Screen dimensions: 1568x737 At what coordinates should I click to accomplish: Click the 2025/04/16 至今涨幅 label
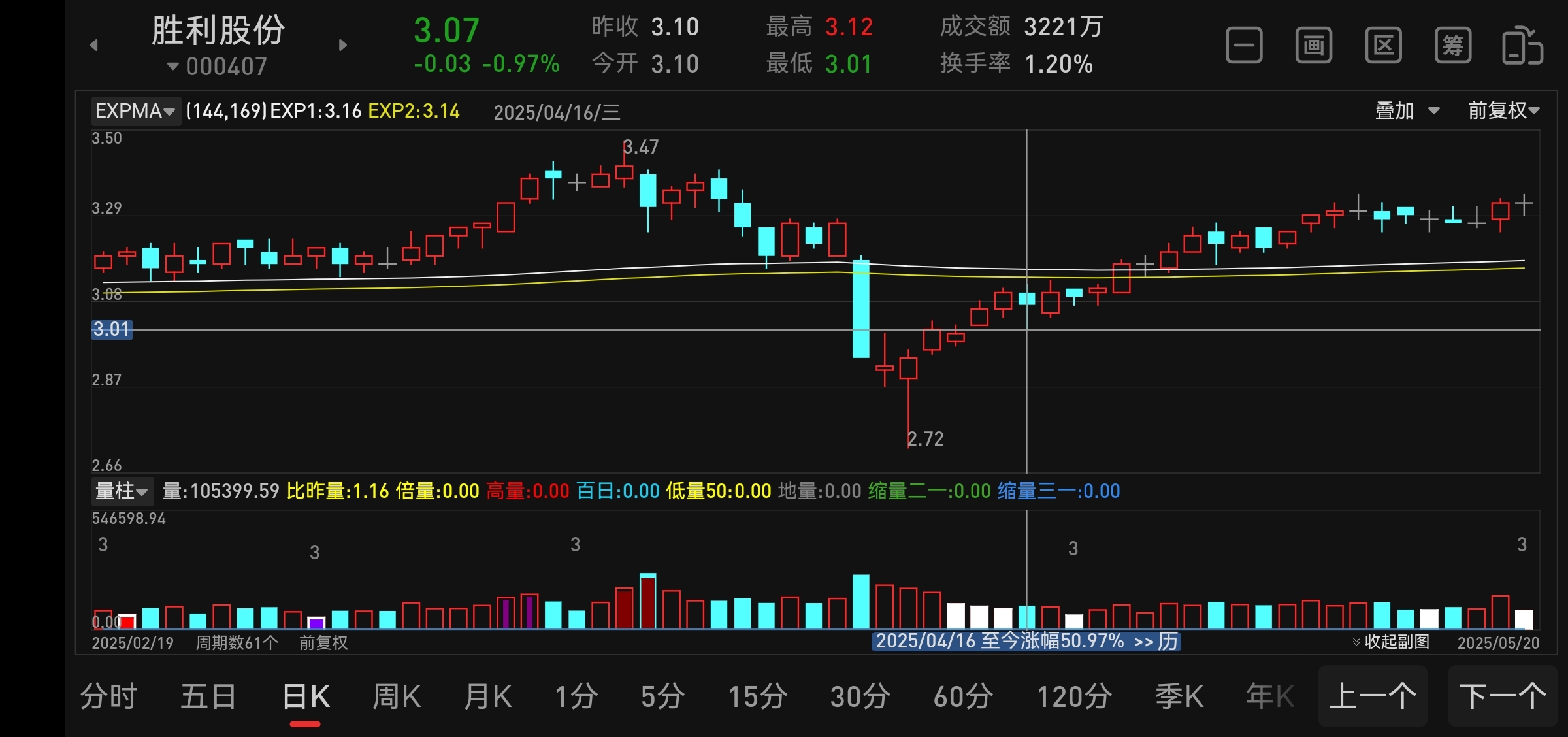click(1000, 642)
